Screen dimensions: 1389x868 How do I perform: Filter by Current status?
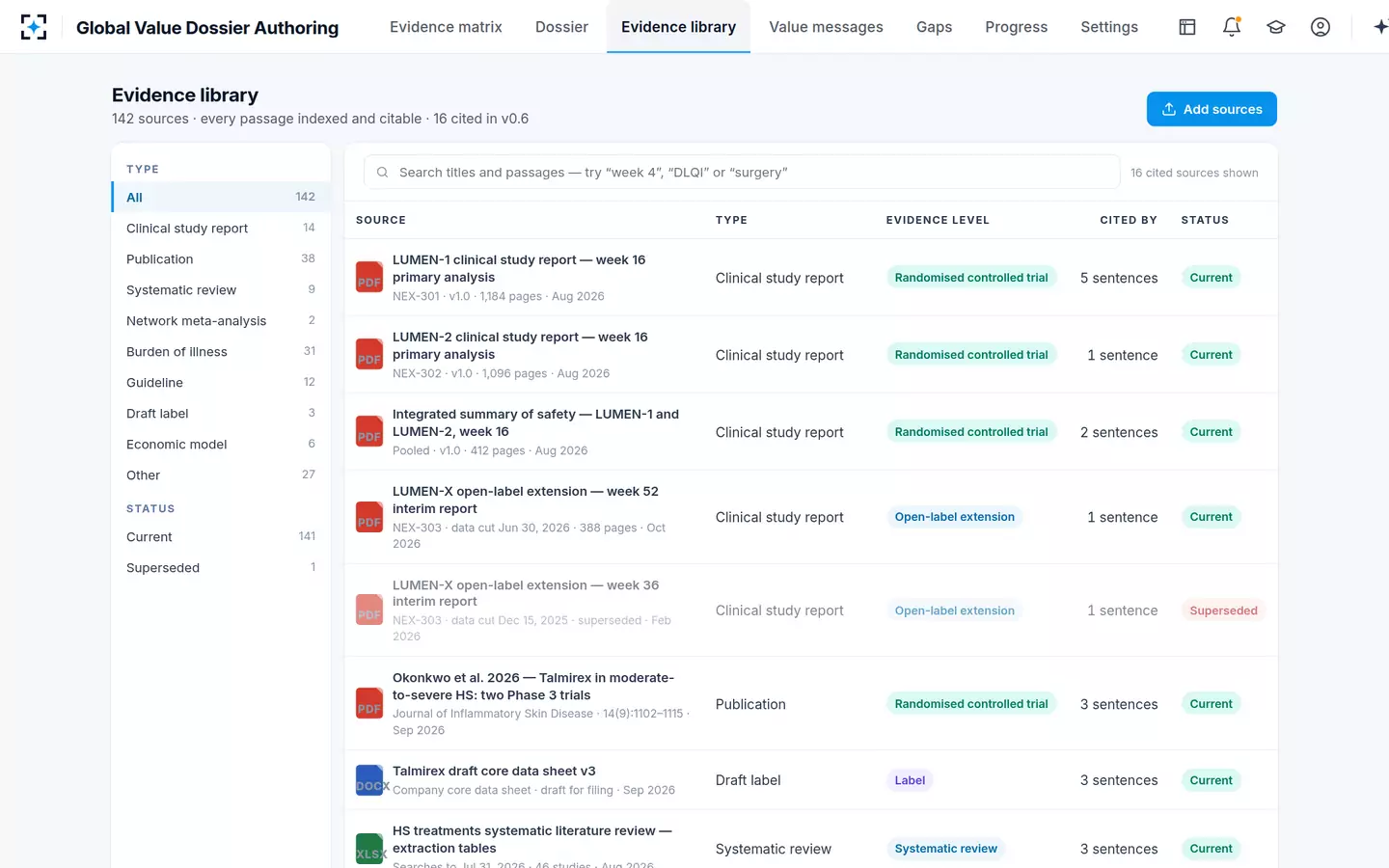point(221,536)
